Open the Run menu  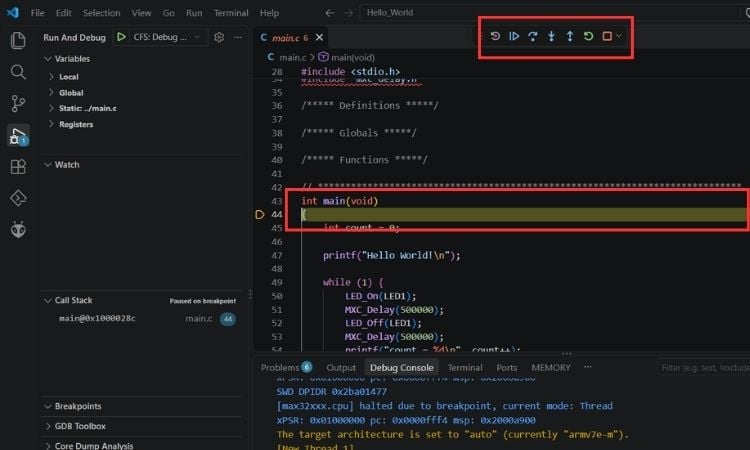pyautogui.click(x=194, y=13)
